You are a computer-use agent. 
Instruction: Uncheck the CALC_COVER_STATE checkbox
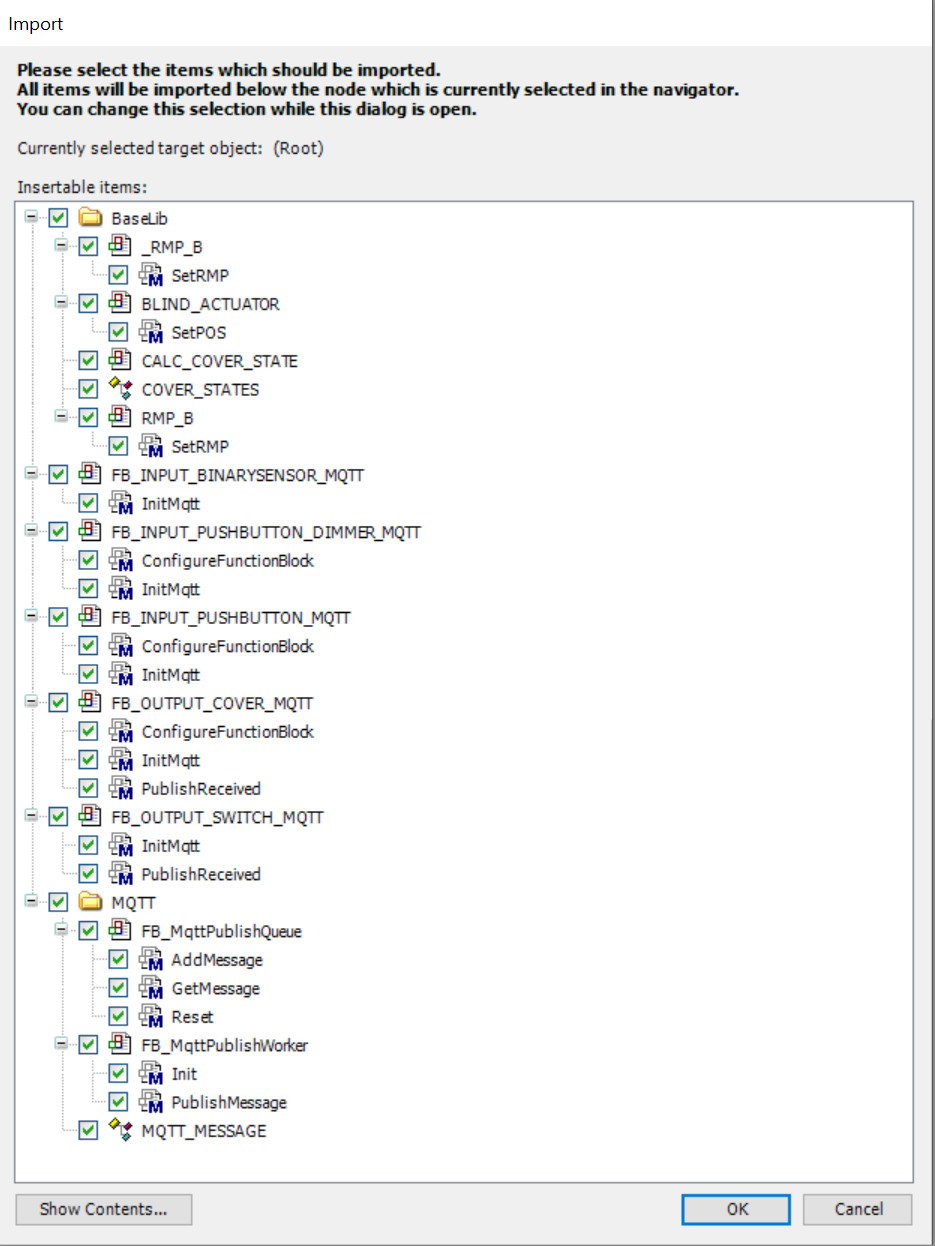pyautogui.click(x=89, y=361)
